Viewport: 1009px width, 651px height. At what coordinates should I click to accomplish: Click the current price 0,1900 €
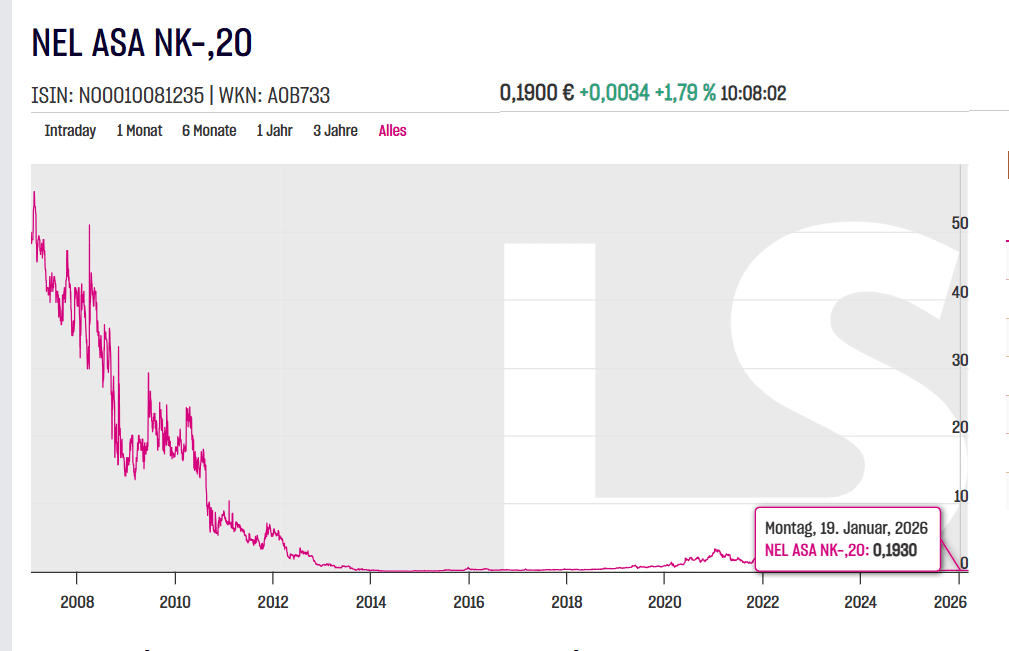coord(536,93)
